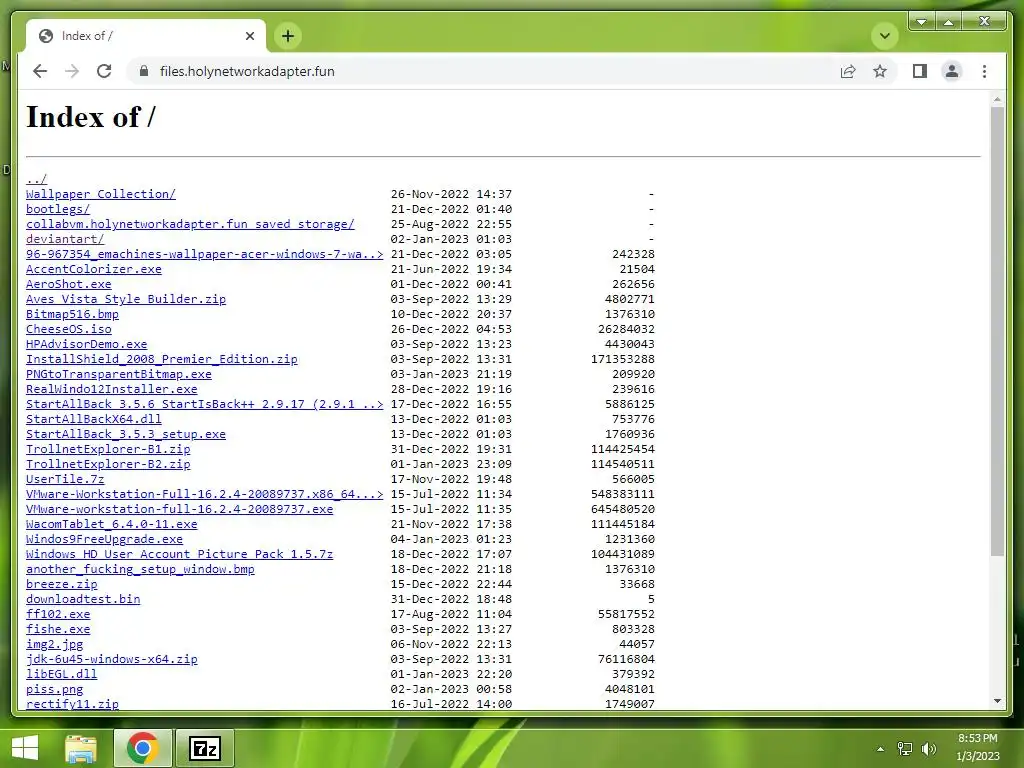Click scrollbar up arrow
This screenshot has height=768, width=1024.
pyautogui.click(x=997, y=100)
